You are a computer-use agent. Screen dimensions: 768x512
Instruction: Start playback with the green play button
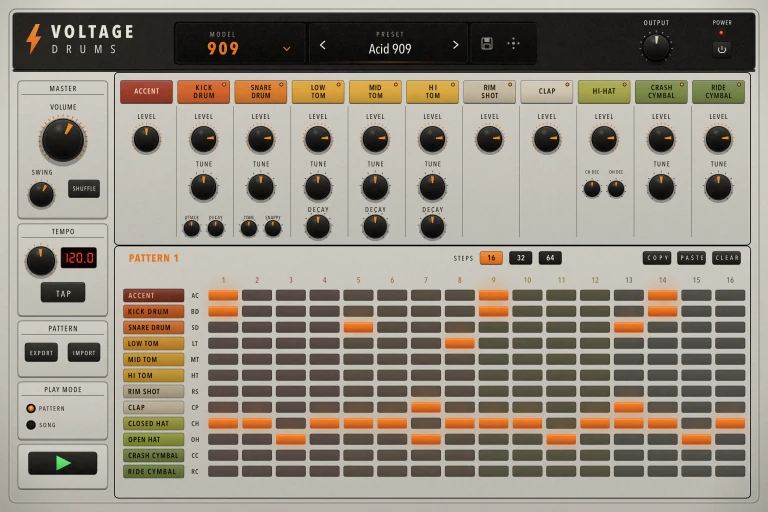click(63, 463)
